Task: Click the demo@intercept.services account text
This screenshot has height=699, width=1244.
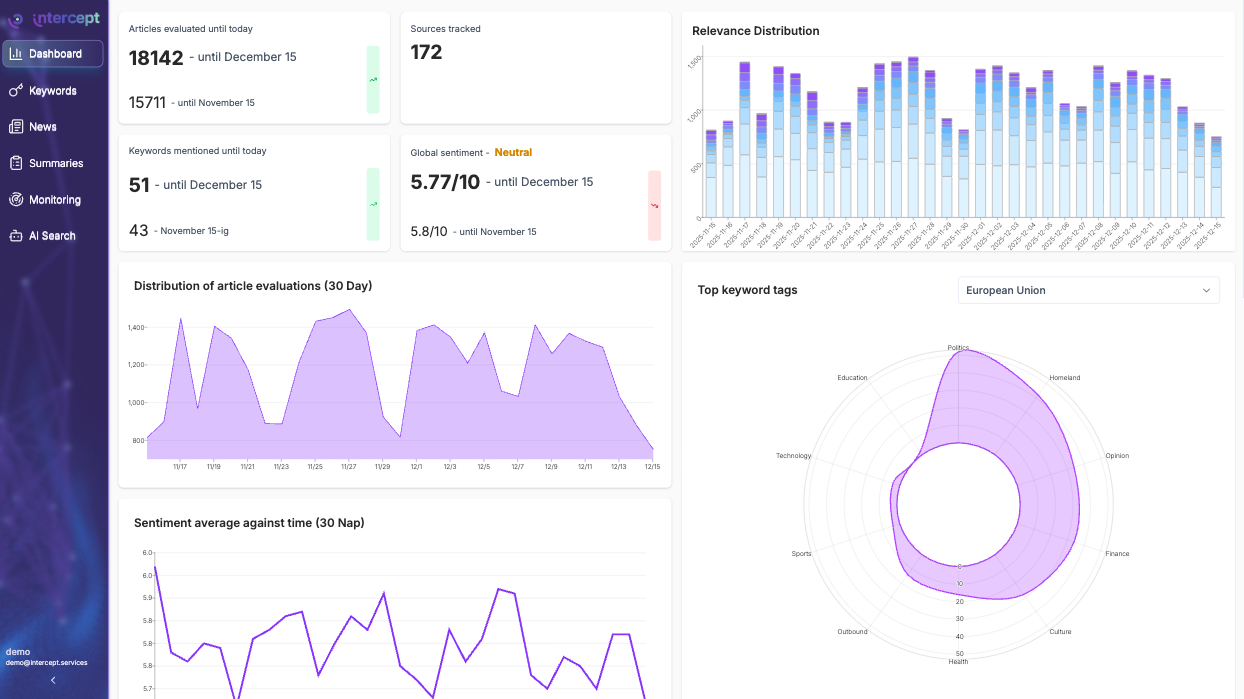Action: 46,663
